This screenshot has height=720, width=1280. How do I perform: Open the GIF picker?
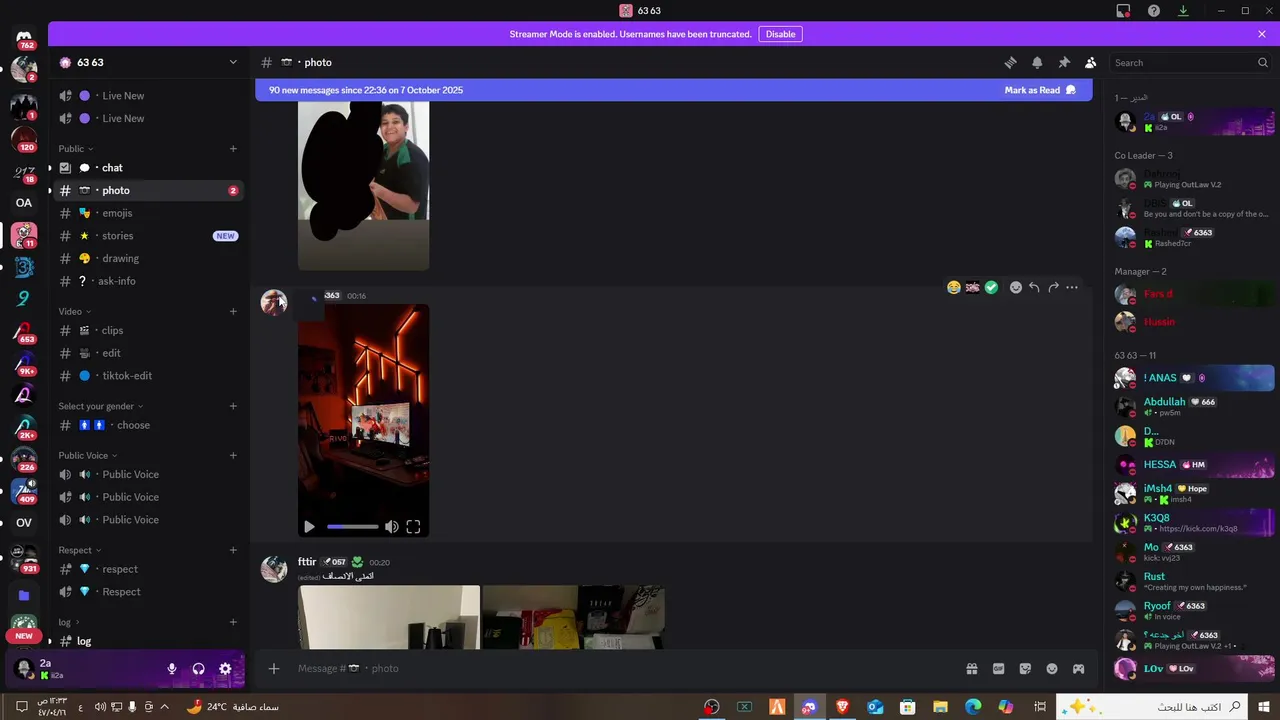pyautogui.click(x=998, y=669)
